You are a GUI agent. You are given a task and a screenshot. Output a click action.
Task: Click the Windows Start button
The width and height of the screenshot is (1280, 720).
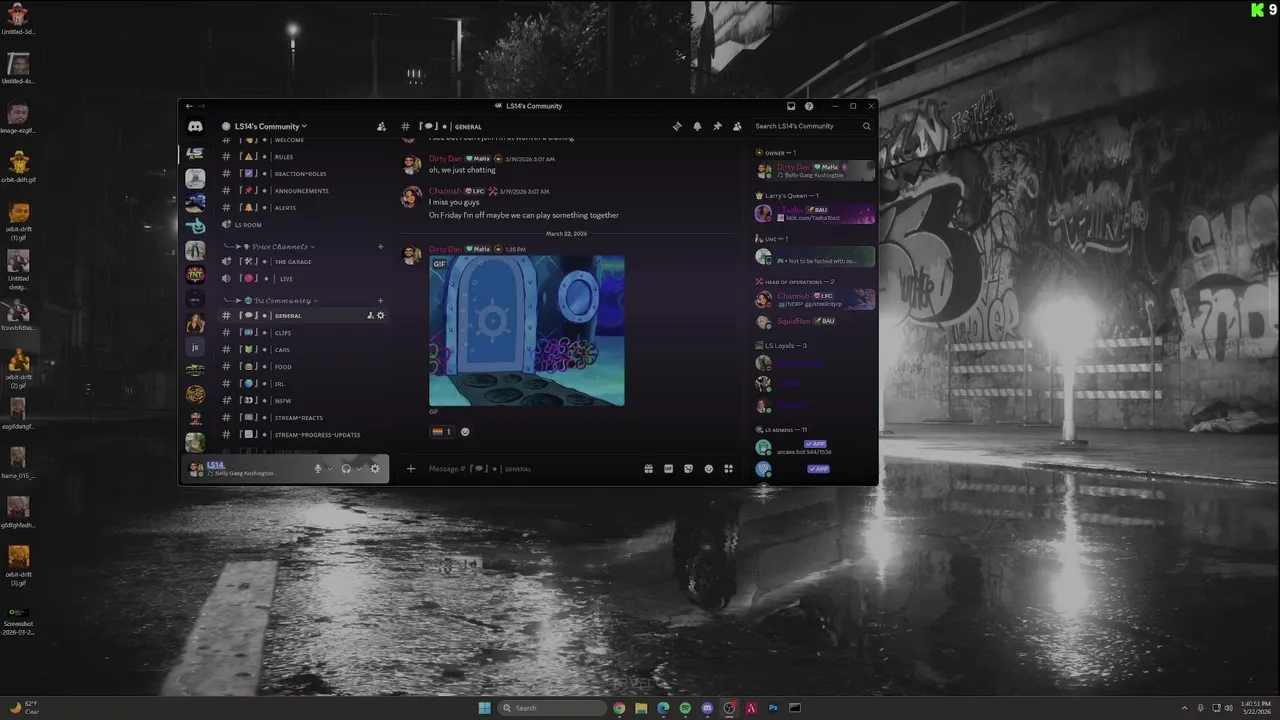pos(484,708)
